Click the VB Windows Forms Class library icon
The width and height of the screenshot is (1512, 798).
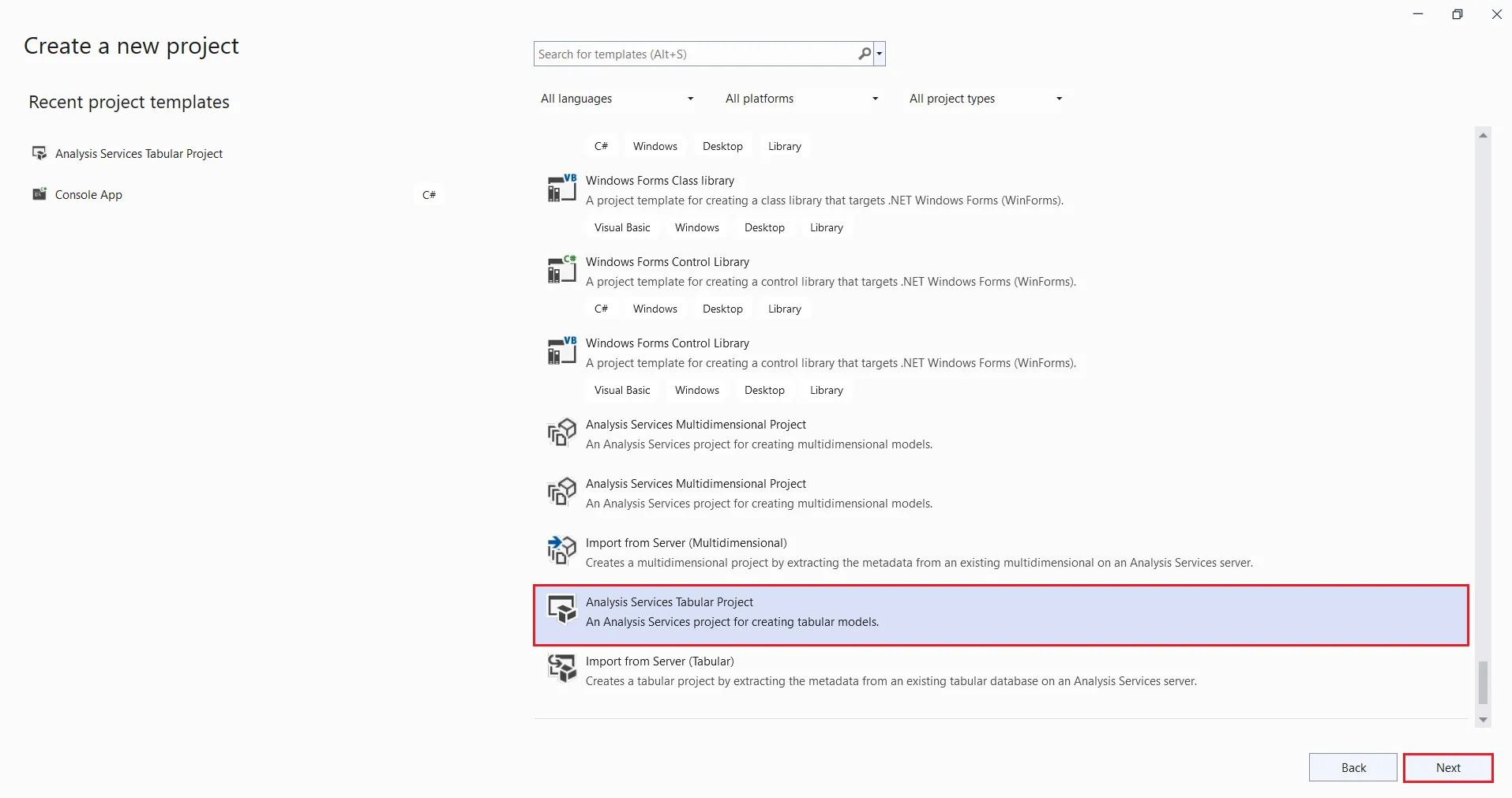(x=561, y=189)
